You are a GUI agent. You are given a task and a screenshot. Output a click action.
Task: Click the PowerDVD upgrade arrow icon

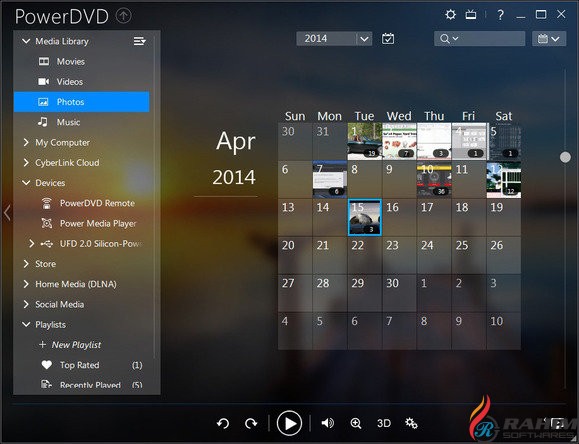tap(123, 16)
